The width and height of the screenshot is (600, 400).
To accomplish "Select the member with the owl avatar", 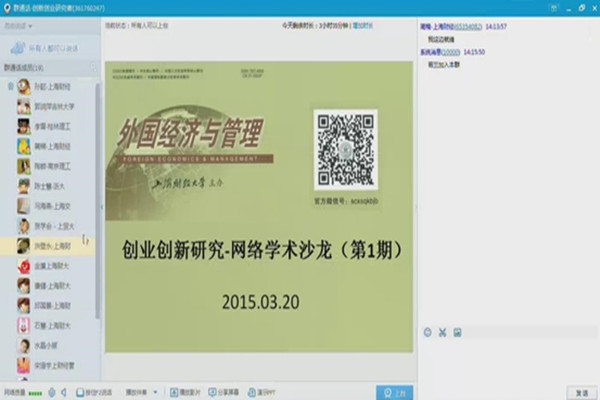I will [24, 87].
